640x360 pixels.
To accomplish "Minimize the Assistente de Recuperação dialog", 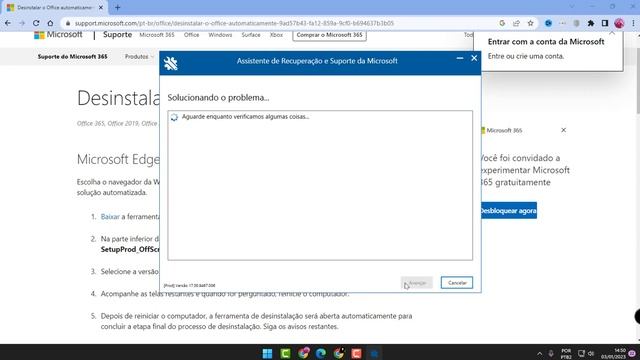I will (460, 58).
